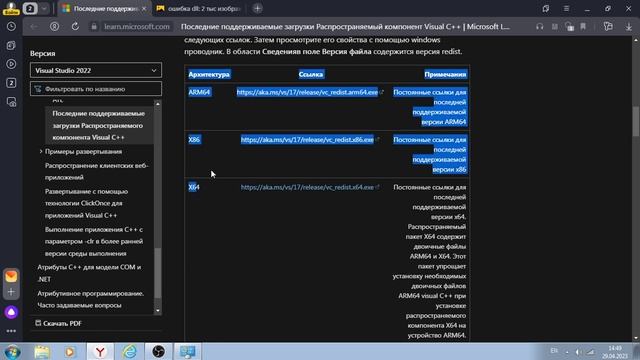Image resolution: width=640 pixels, height=360 pixels.
Task: Click the 'Архитектура' column header
Action: click(209, 74)
